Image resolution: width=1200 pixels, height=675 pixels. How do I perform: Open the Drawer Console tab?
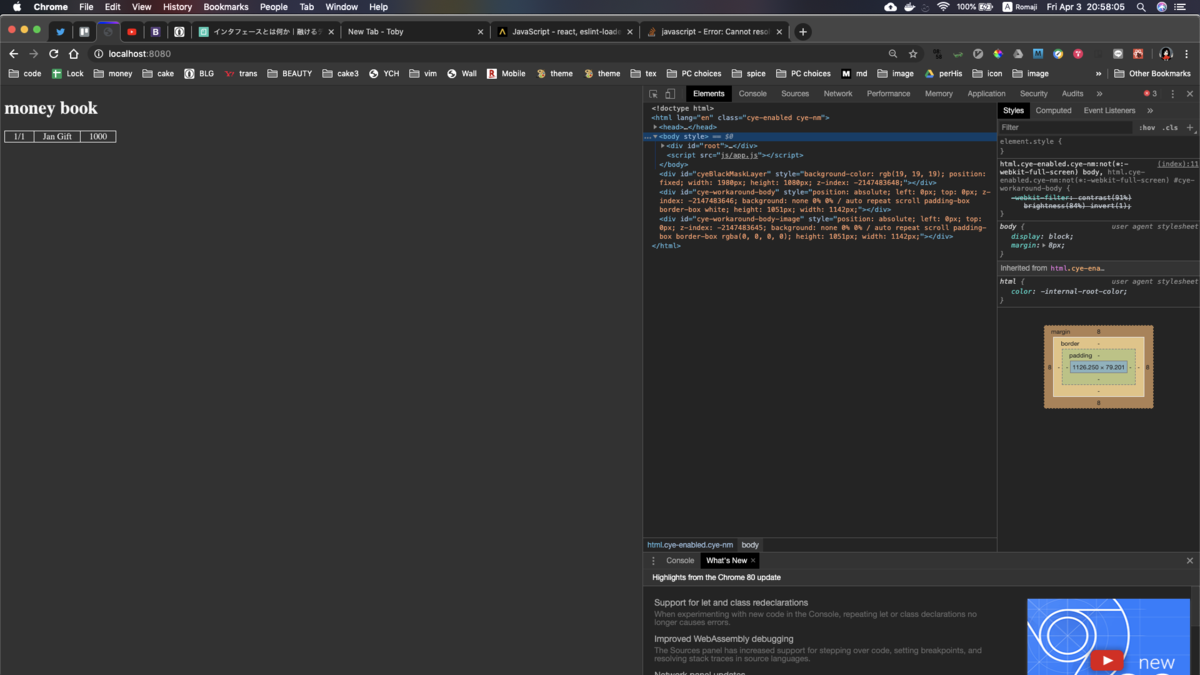pyautogui.click(x=680, y=561)
